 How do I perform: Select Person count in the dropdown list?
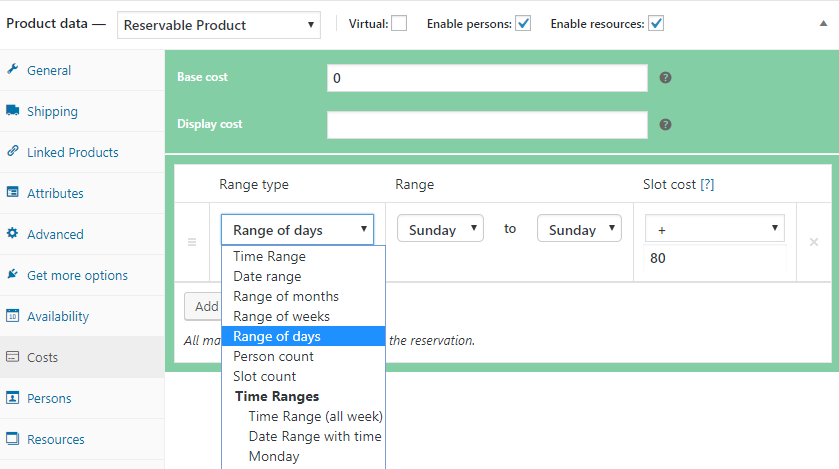coord(273,356)
